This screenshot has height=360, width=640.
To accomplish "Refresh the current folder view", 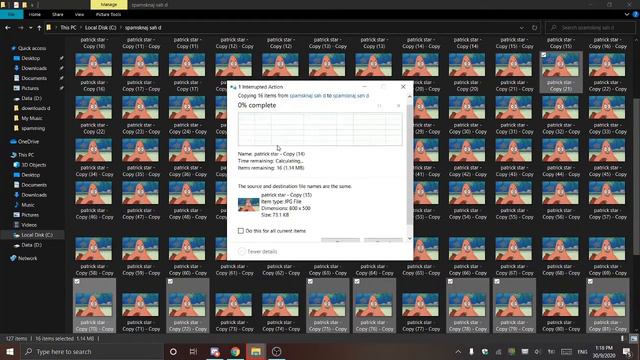I will point(534,28).
